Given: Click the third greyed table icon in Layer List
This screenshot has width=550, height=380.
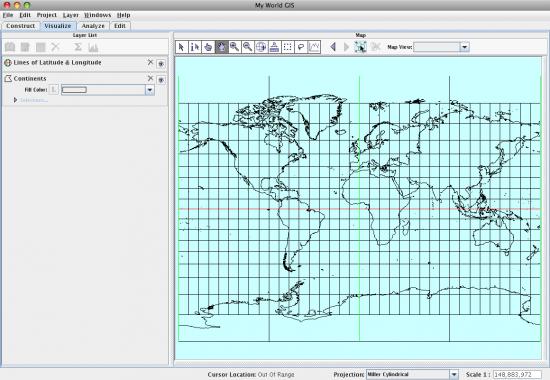Looking at the screenshot, I should (41, 47).
